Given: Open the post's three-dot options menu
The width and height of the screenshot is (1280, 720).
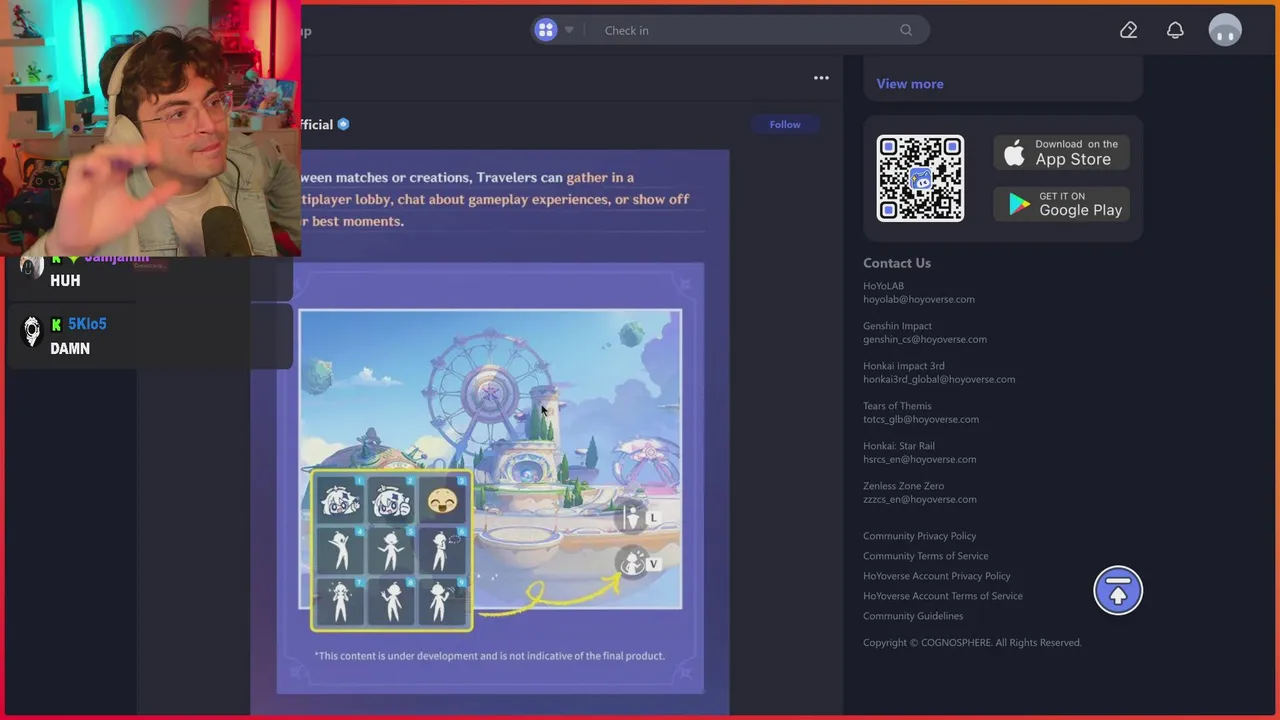Looking at the screenshot, I should click(x=821, y=78).
